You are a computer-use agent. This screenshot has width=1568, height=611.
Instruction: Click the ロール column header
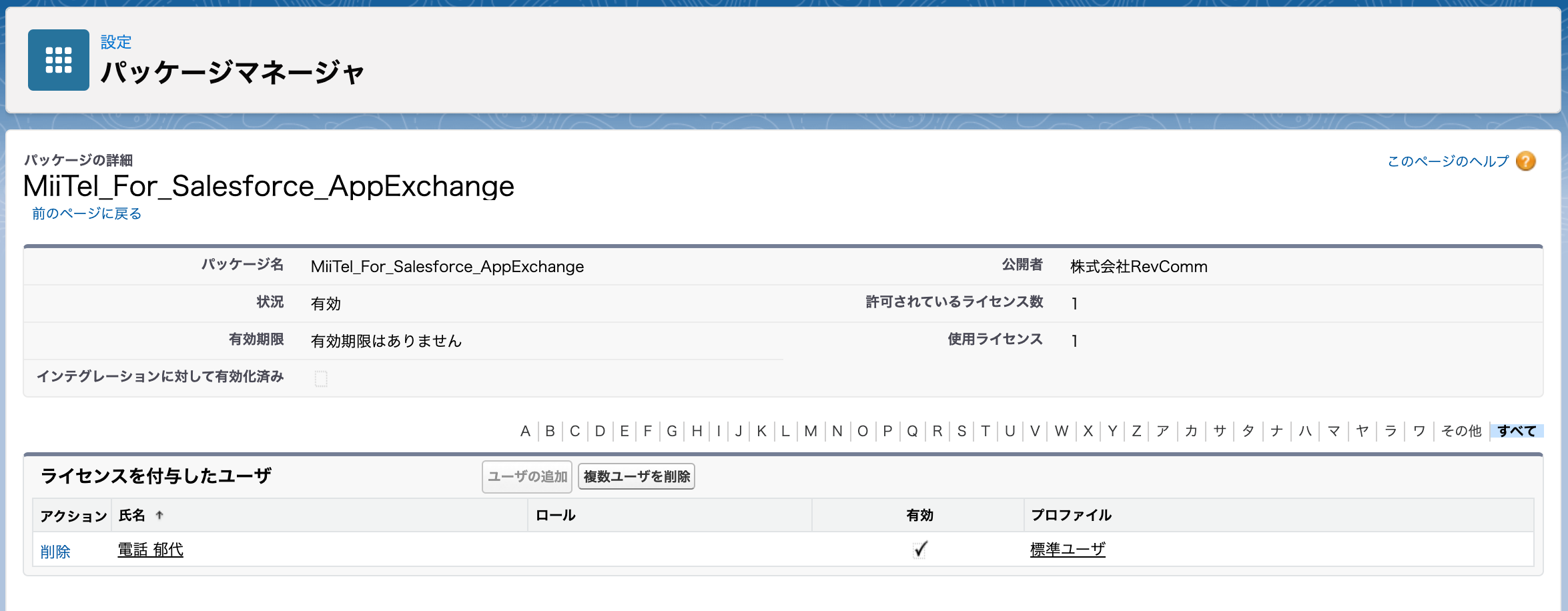click(x=555, y=515)
